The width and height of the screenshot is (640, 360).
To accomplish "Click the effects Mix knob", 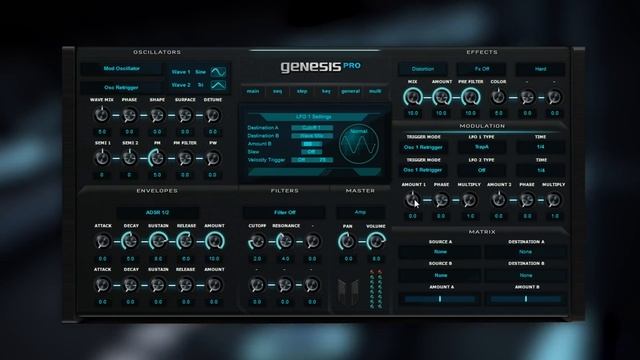I will click(413, 97).
